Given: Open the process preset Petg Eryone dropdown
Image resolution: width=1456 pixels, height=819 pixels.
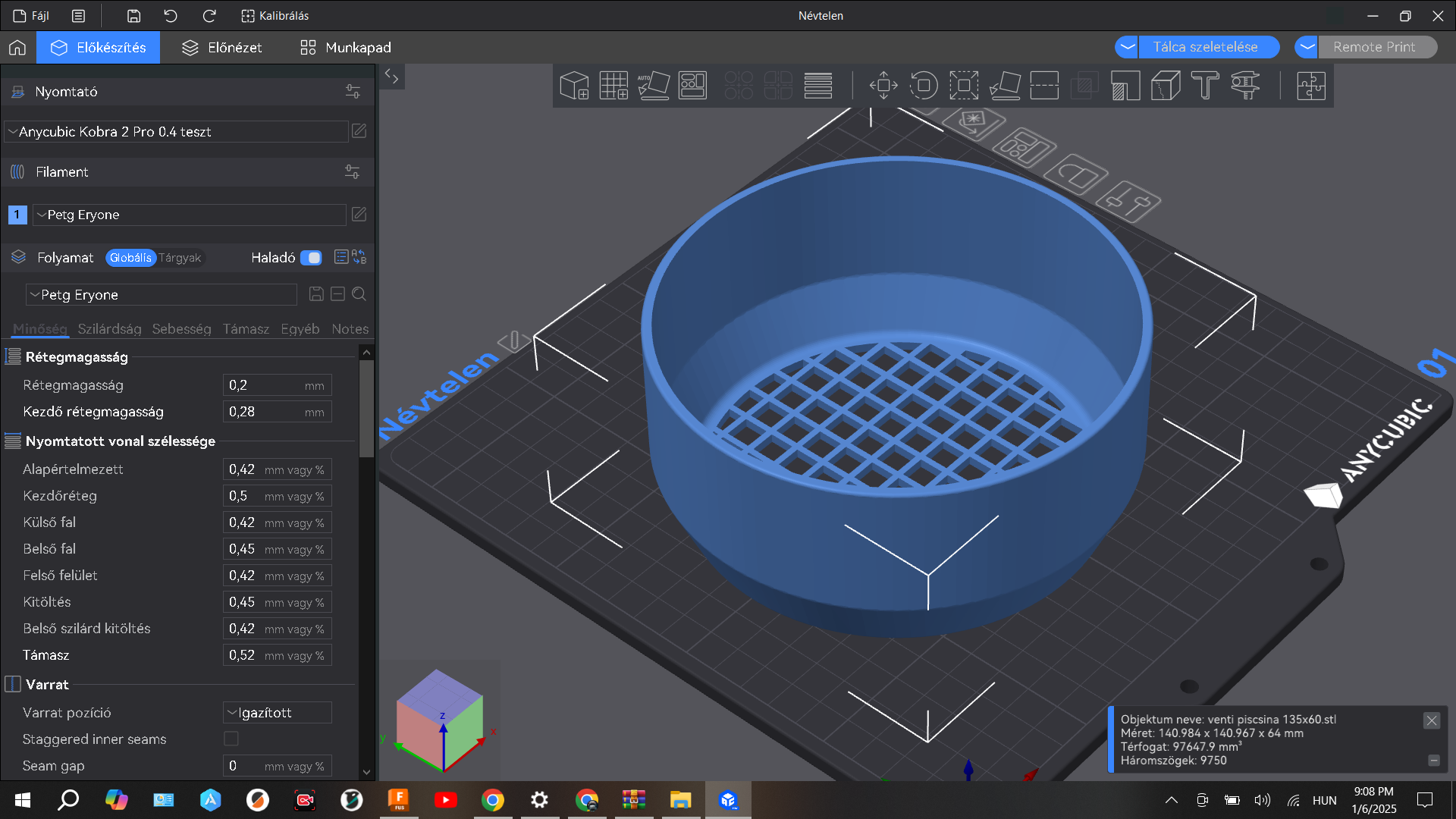Looking at the screenshot, I should 162,294.
